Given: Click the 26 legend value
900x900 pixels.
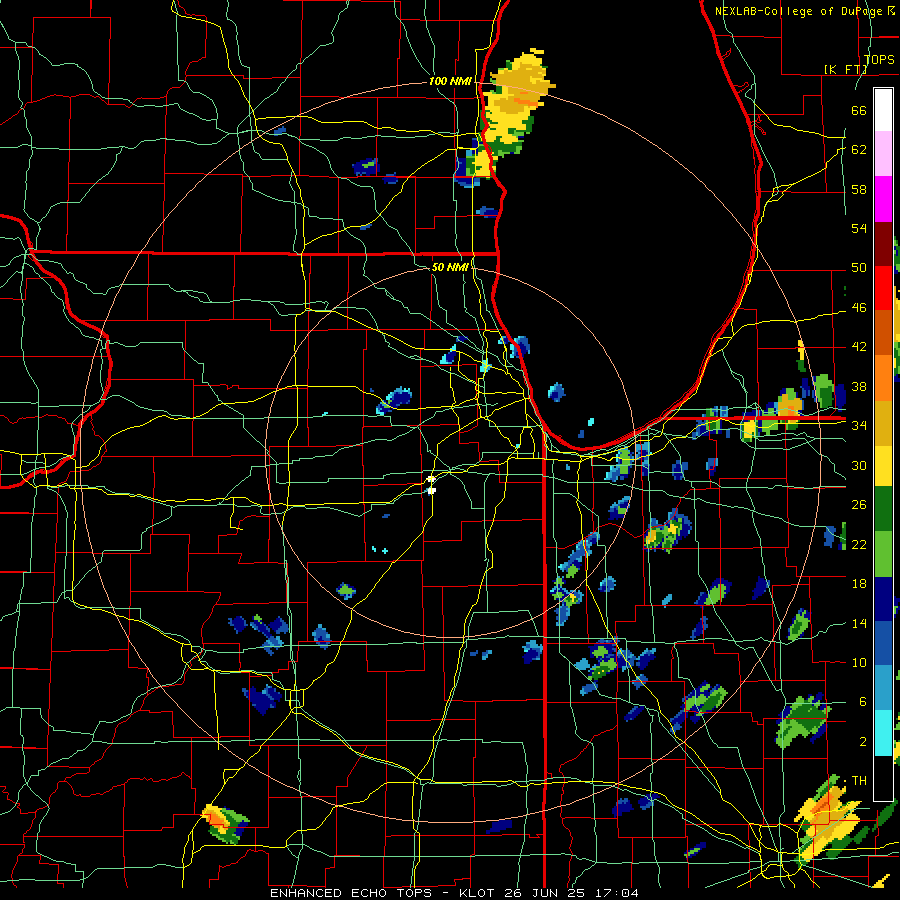Looking at the screenshot, I should (x=859, y=505).
